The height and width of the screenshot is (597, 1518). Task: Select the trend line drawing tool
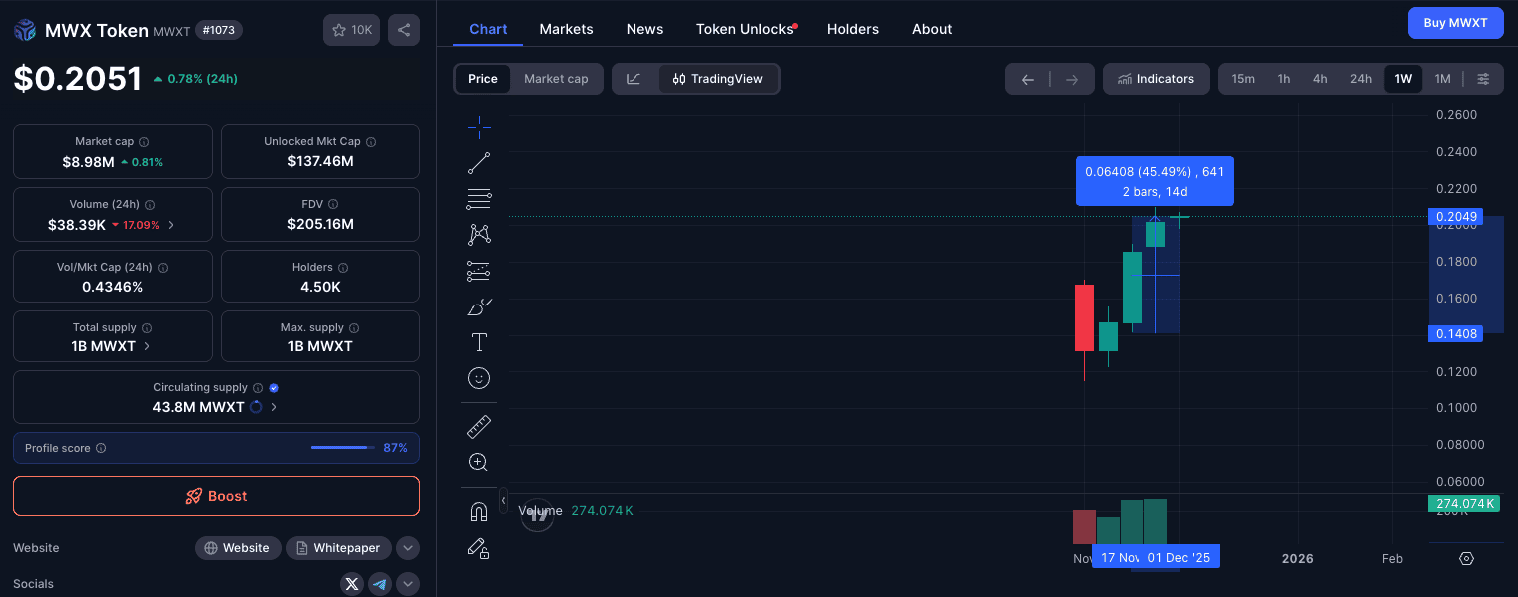pyautogui.click(x=479, y=163)
